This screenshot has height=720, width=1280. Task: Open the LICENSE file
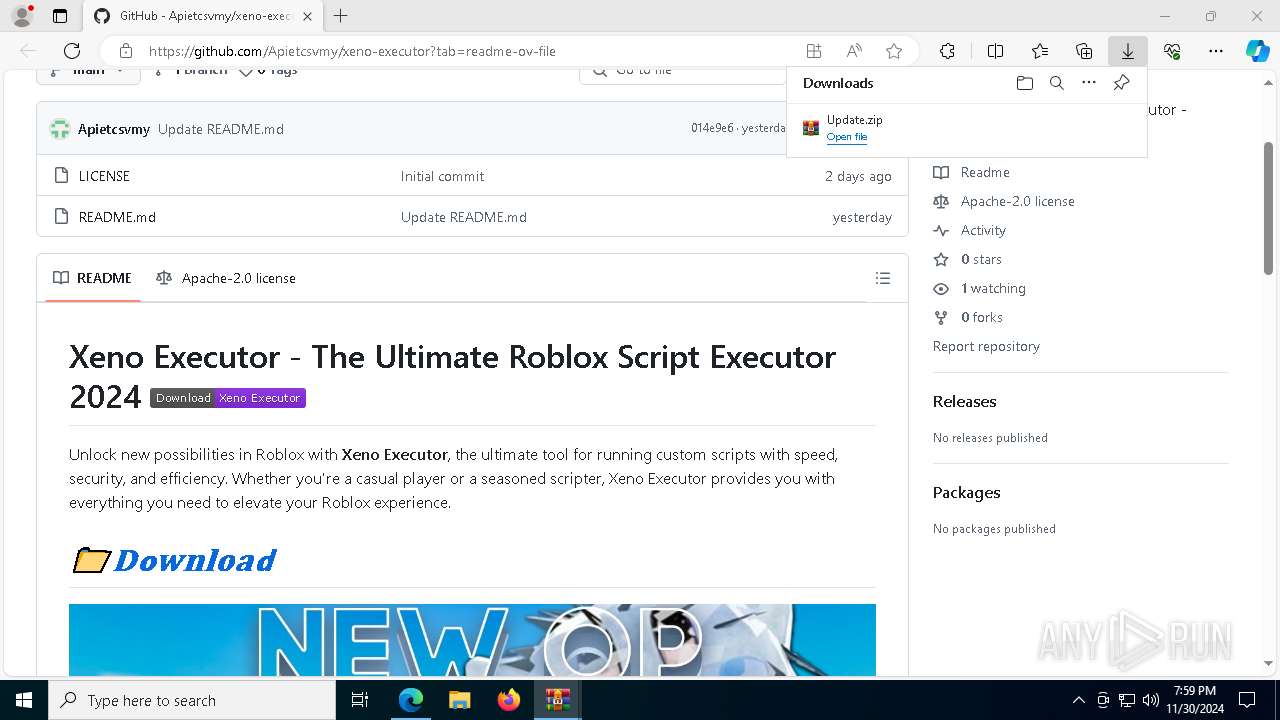pyautogui.click(x=104, y=176)
